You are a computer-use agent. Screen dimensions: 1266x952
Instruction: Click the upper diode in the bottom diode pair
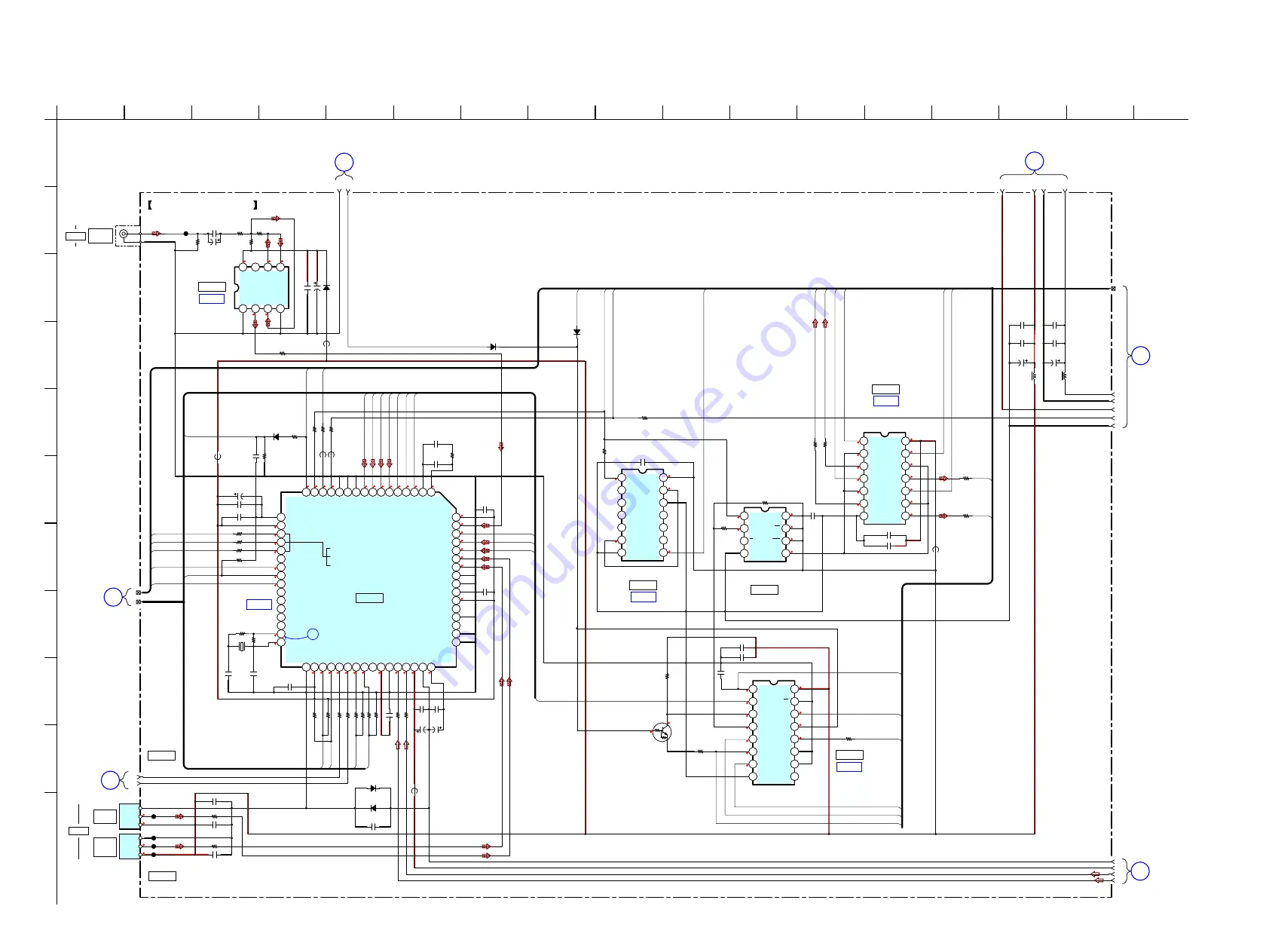373,788
